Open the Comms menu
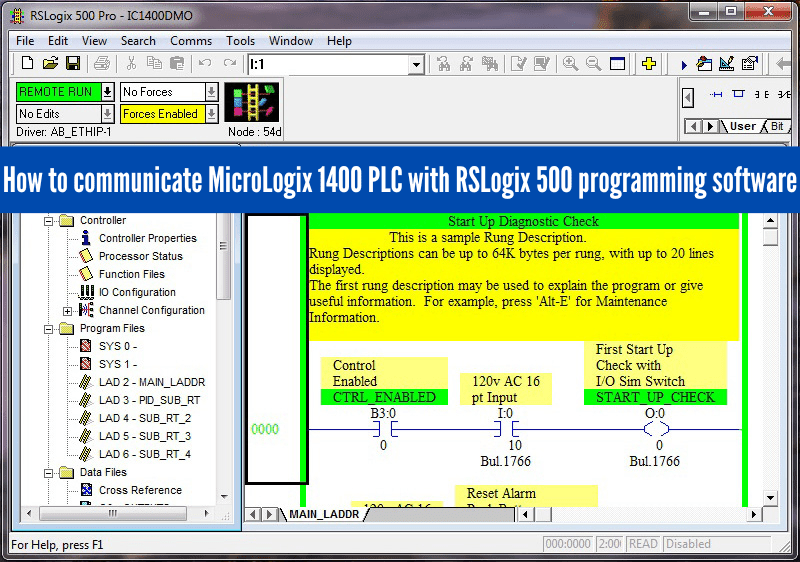 coord(190,41)
